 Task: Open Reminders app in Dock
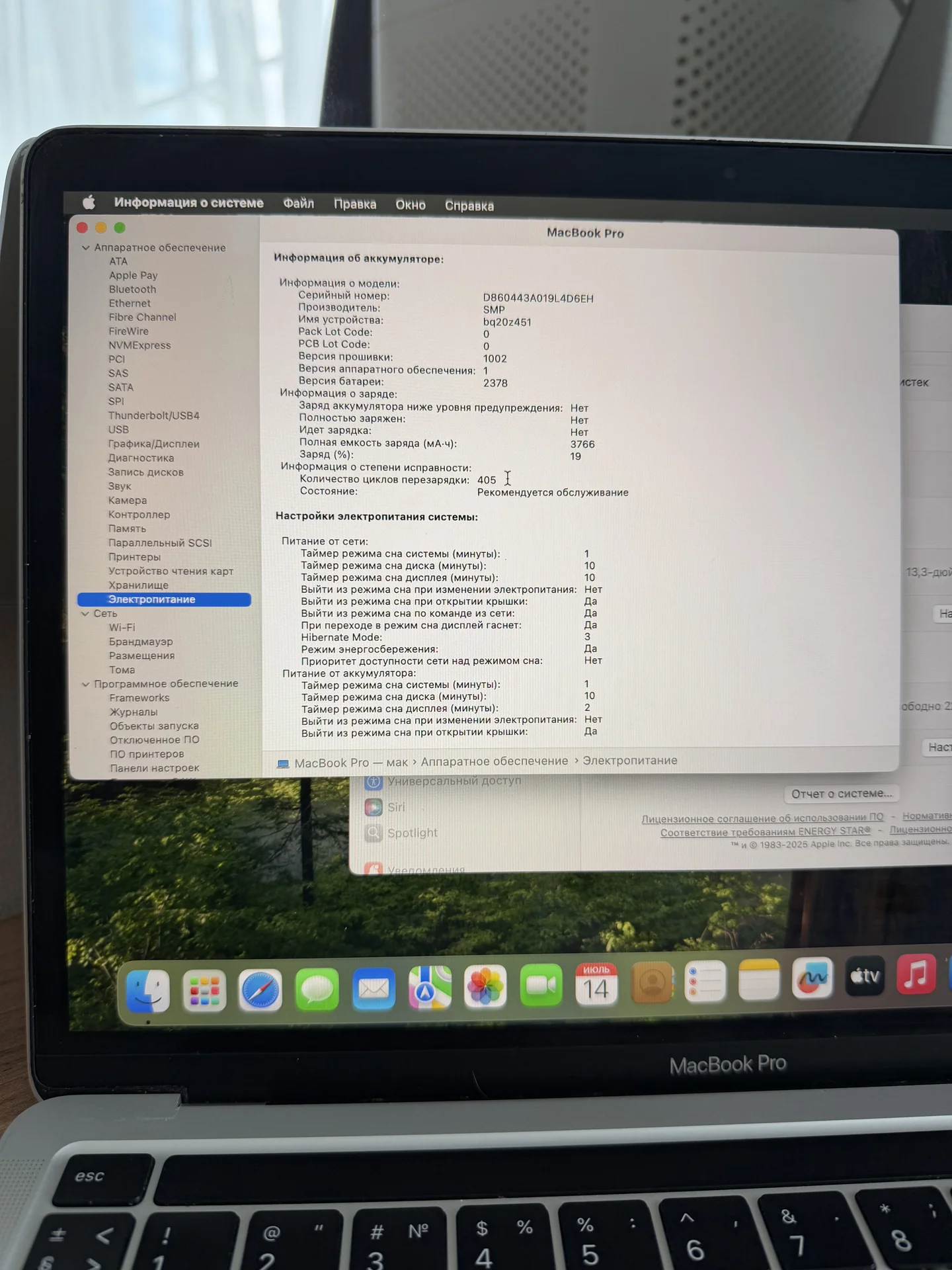[705, 980]
